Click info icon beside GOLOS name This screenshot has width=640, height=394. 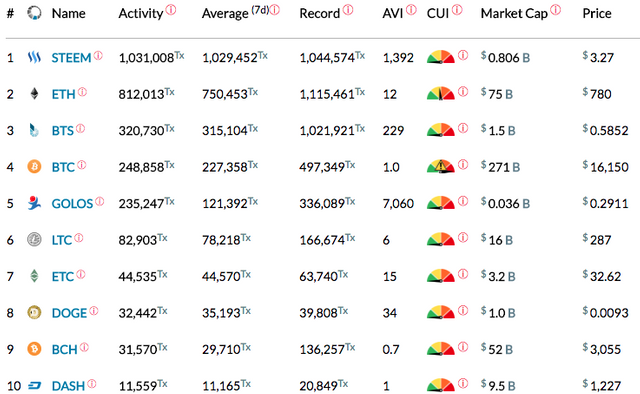click(100, 201)
